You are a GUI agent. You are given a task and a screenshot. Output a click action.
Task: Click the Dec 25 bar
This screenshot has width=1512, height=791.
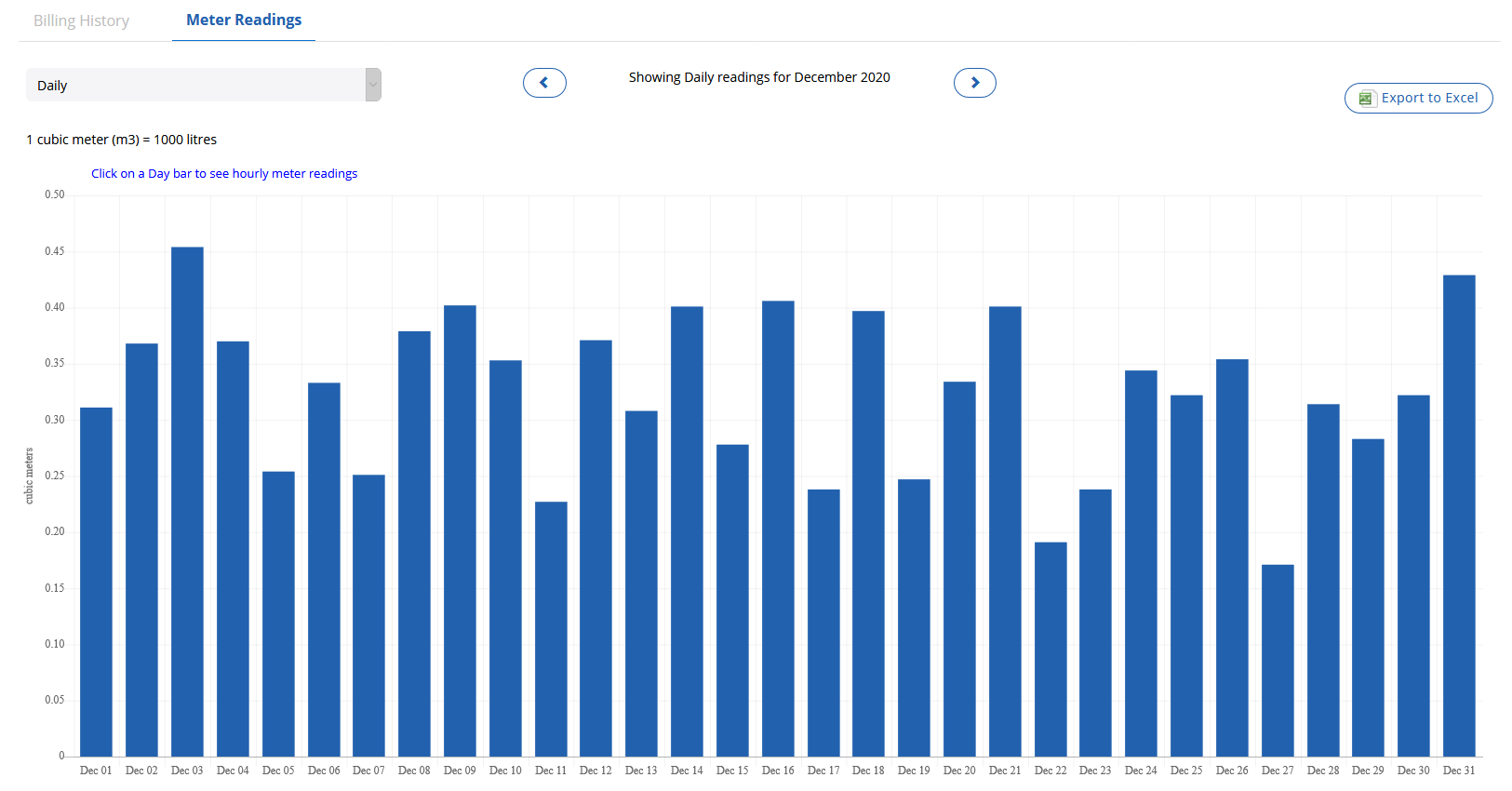[1186, 575]
